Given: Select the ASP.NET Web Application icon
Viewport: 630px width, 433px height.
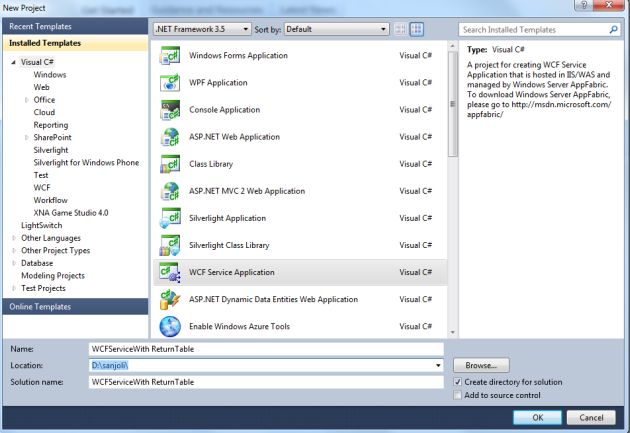Looking at the screenshot, I should coord(170,137).
